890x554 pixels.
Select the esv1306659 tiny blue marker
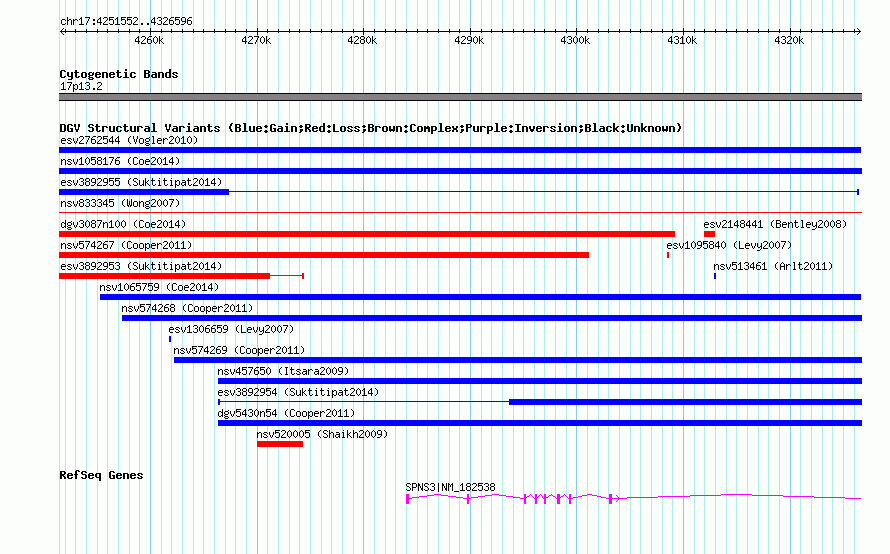pyautogui.click(x=170, y=339)
